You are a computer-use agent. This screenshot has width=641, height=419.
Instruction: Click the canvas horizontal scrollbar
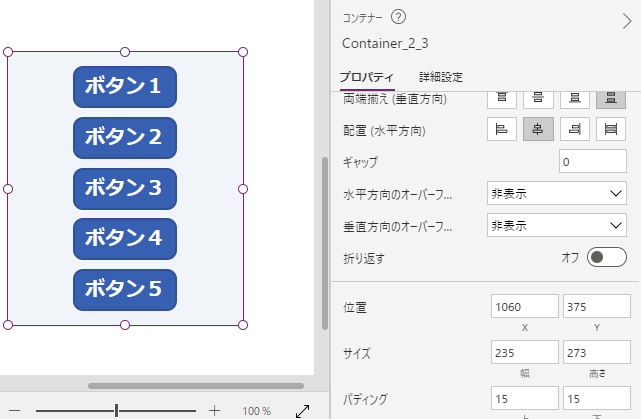[x=196, y=386]
